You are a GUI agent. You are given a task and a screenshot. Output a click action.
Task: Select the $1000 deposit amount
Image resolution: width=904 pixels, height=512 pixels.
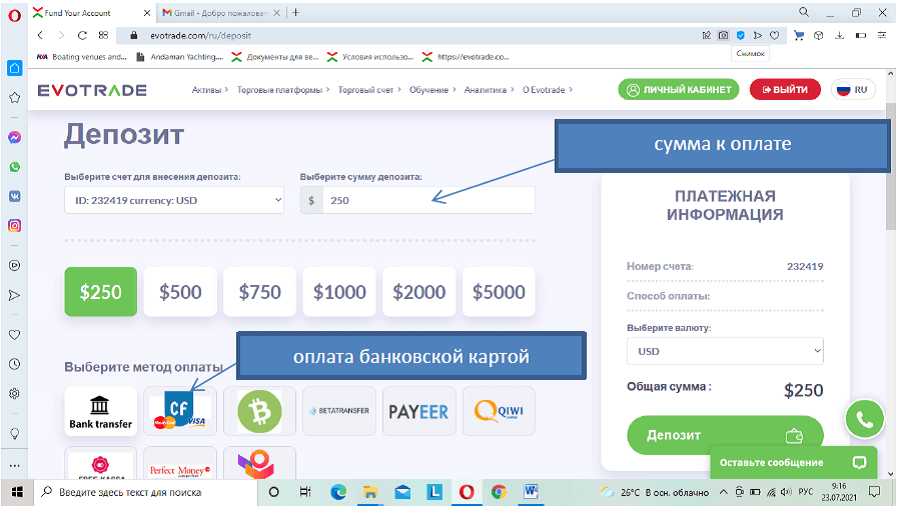(339, 292)
